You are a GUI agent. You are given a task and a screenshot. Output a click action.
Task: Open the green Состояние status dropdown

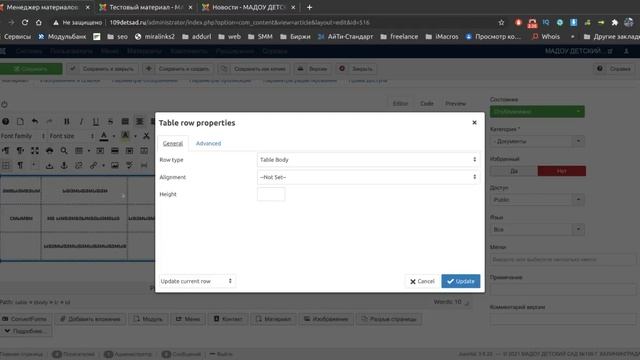click(x=537, y=111)
